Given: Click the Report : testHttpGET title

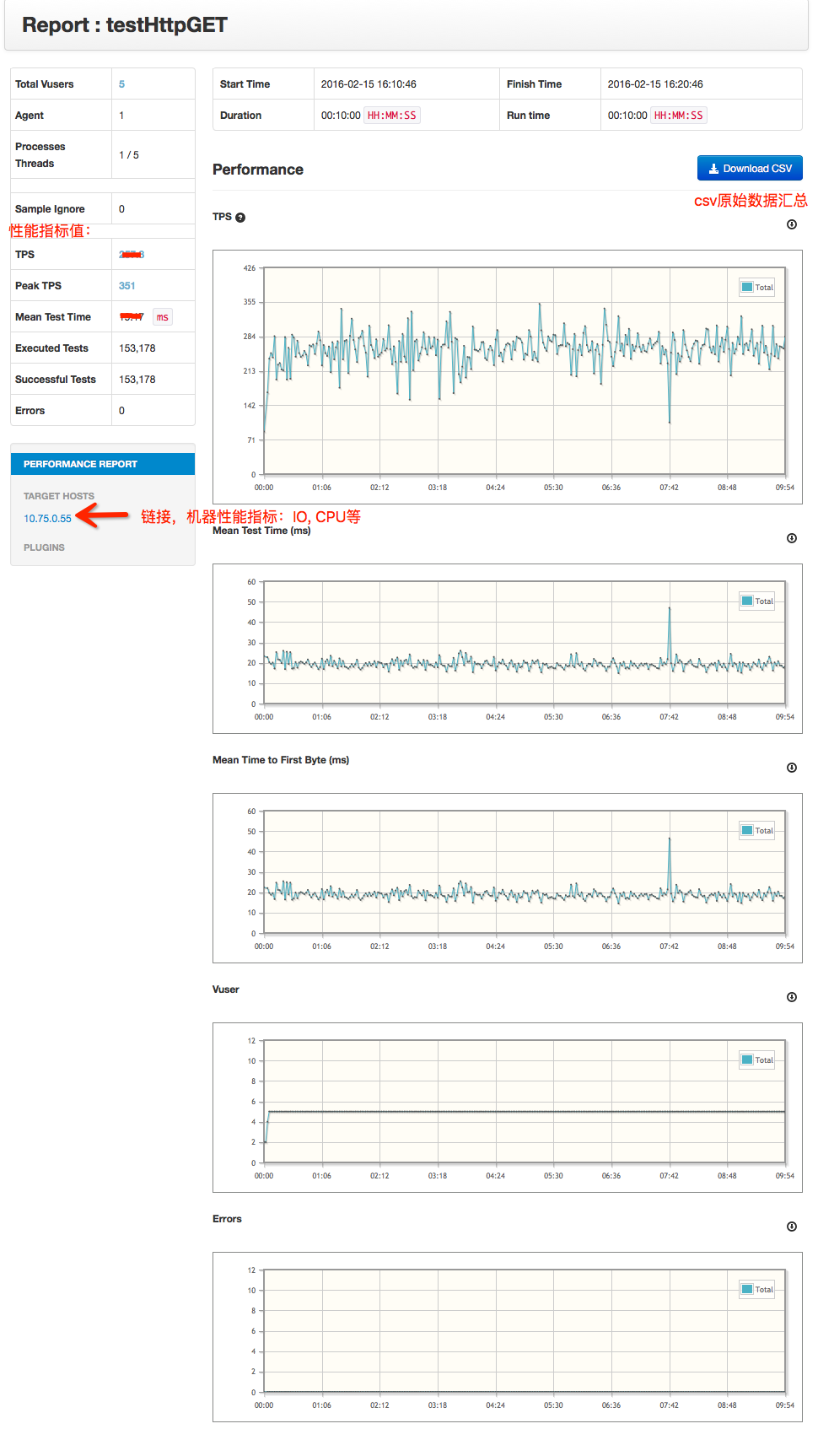Looking at the screenshot, I should pyautogui.click(x=125, y=25).
